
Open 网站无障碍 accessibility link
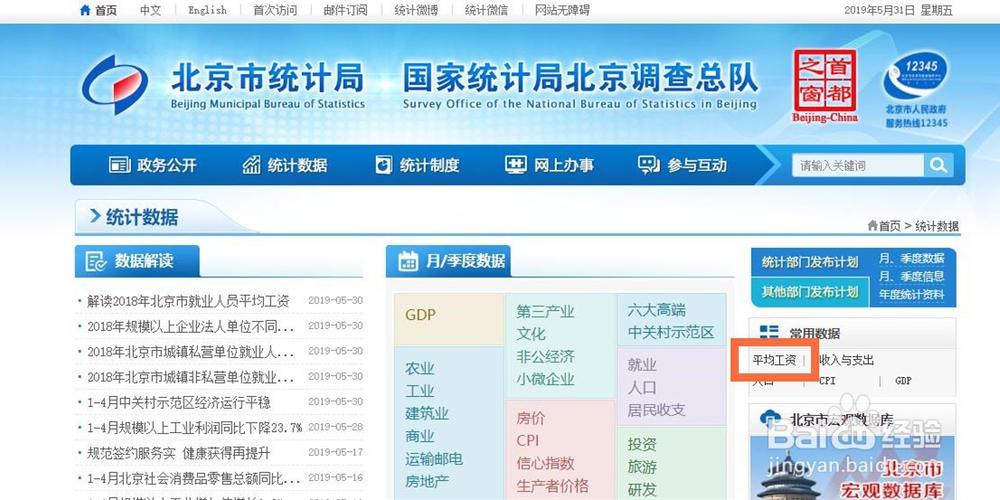(x=562, y=10)
